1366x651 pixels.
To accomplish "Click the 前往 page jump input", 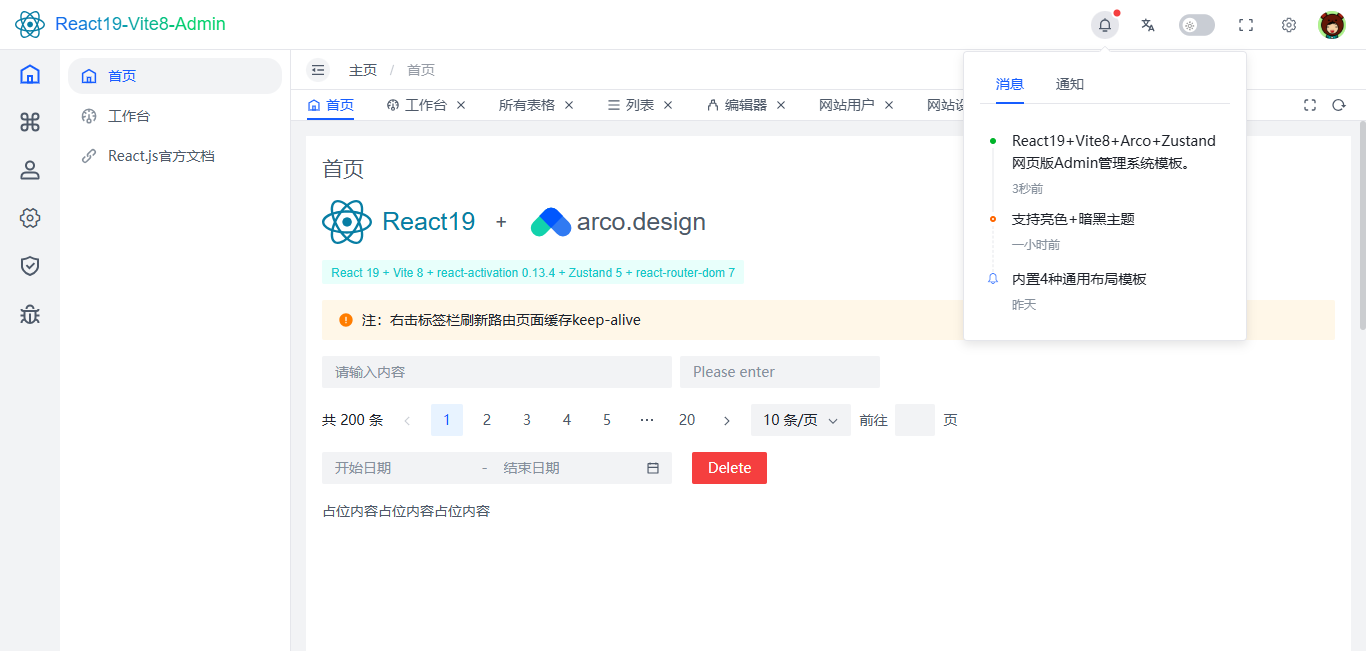I will pos(915,420).
